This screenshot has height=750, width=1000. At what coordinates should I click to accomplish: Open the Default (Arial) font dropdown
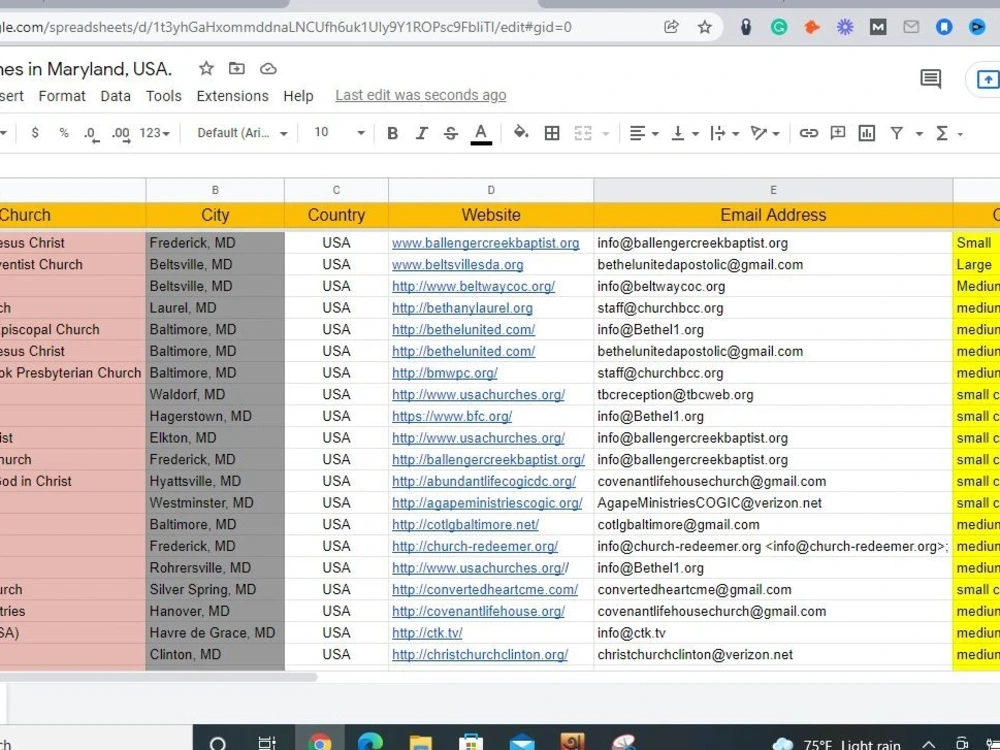[x=242, y=133]
